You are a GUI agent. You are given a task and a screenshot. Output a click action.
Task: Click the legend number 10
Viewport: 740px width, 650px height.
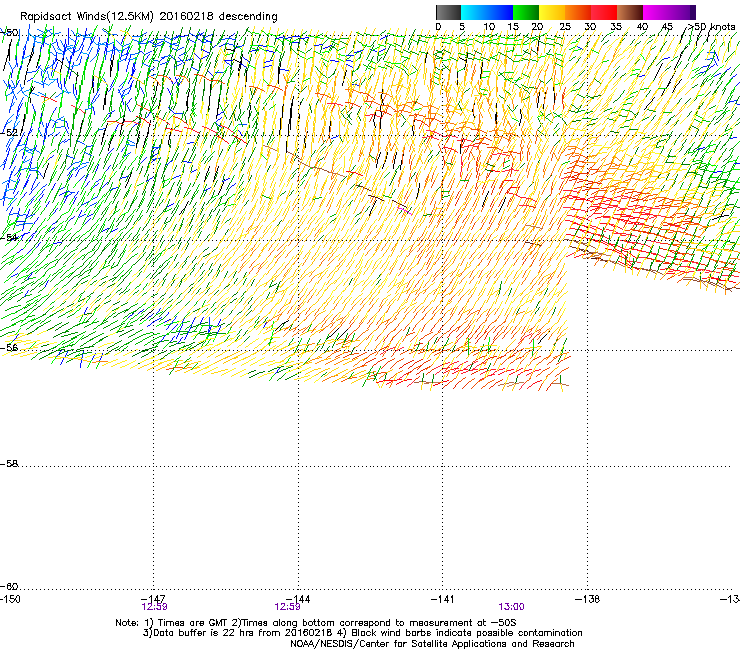pos(489,27)
